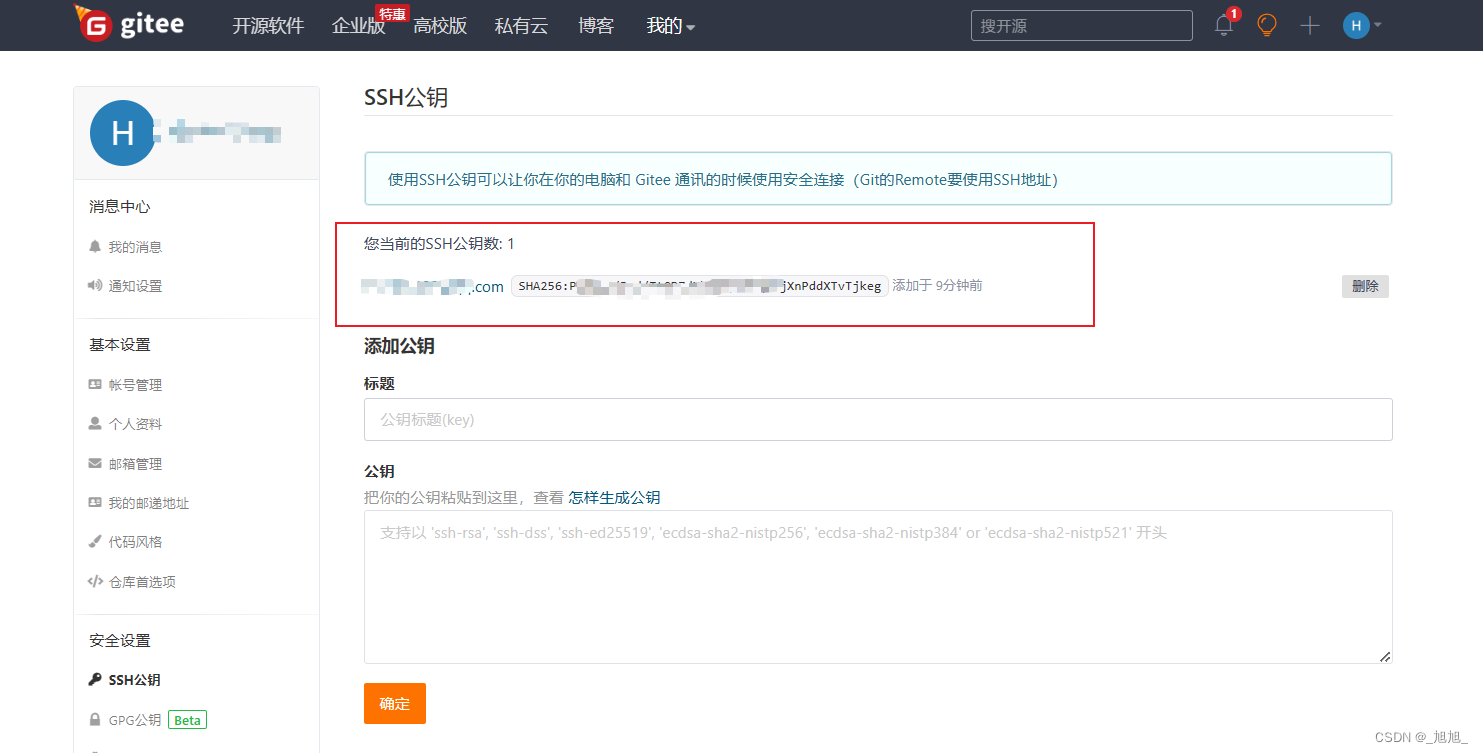Click the person icon beside 个人资料

95,423
